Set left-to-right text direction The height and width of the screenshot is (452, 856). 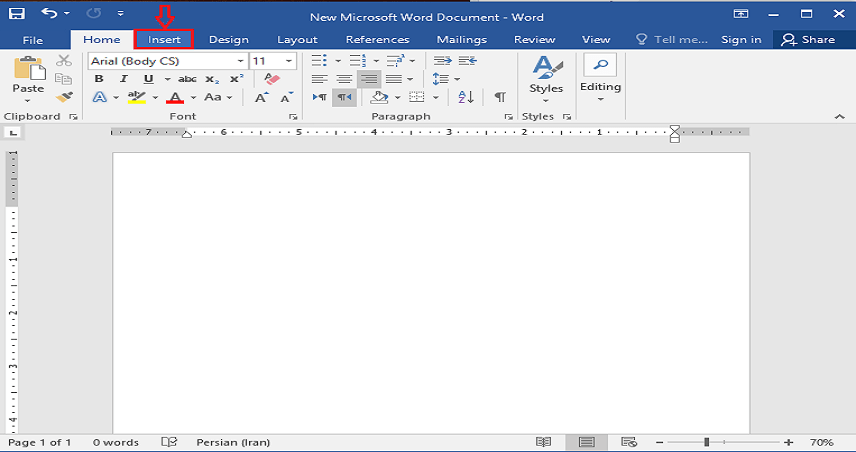pos(320,97)
